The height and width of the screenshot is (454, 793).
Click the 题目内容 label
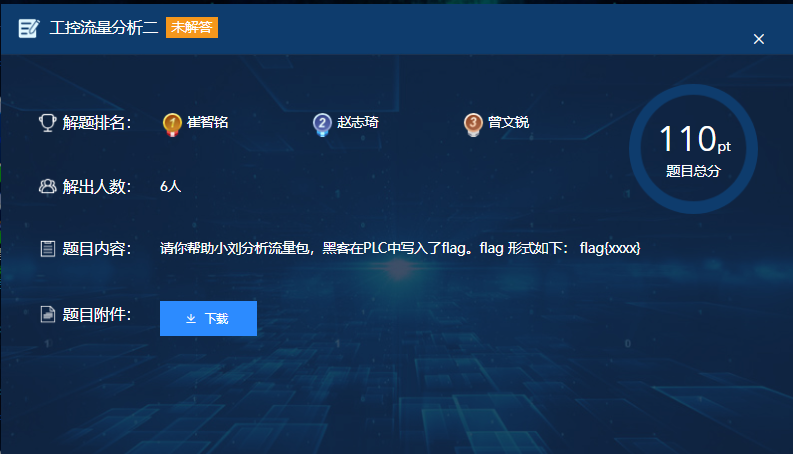(97, 249)
